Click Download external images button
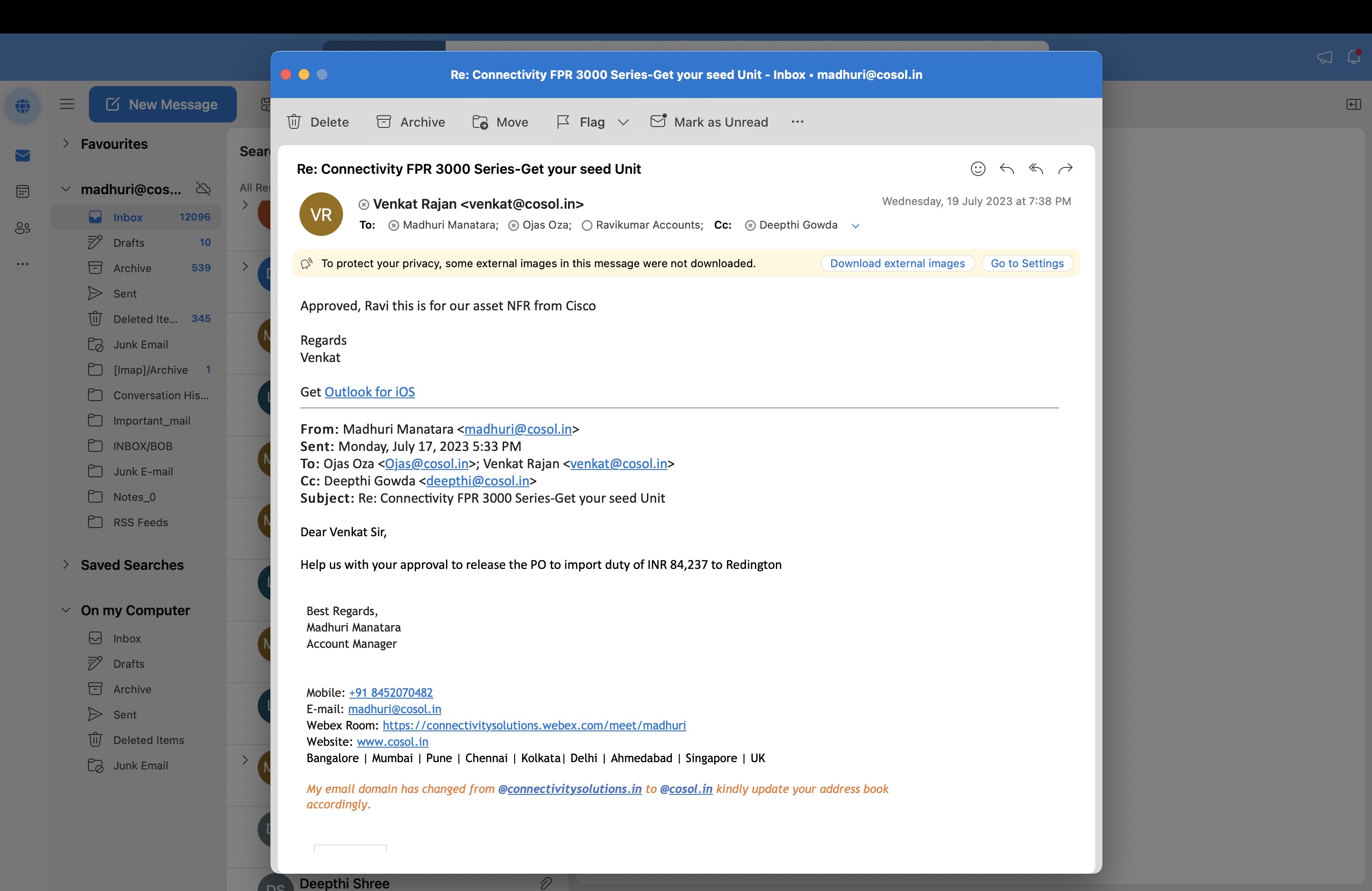This screenshot has width=1372, height=891. click(x=897, y=264)
